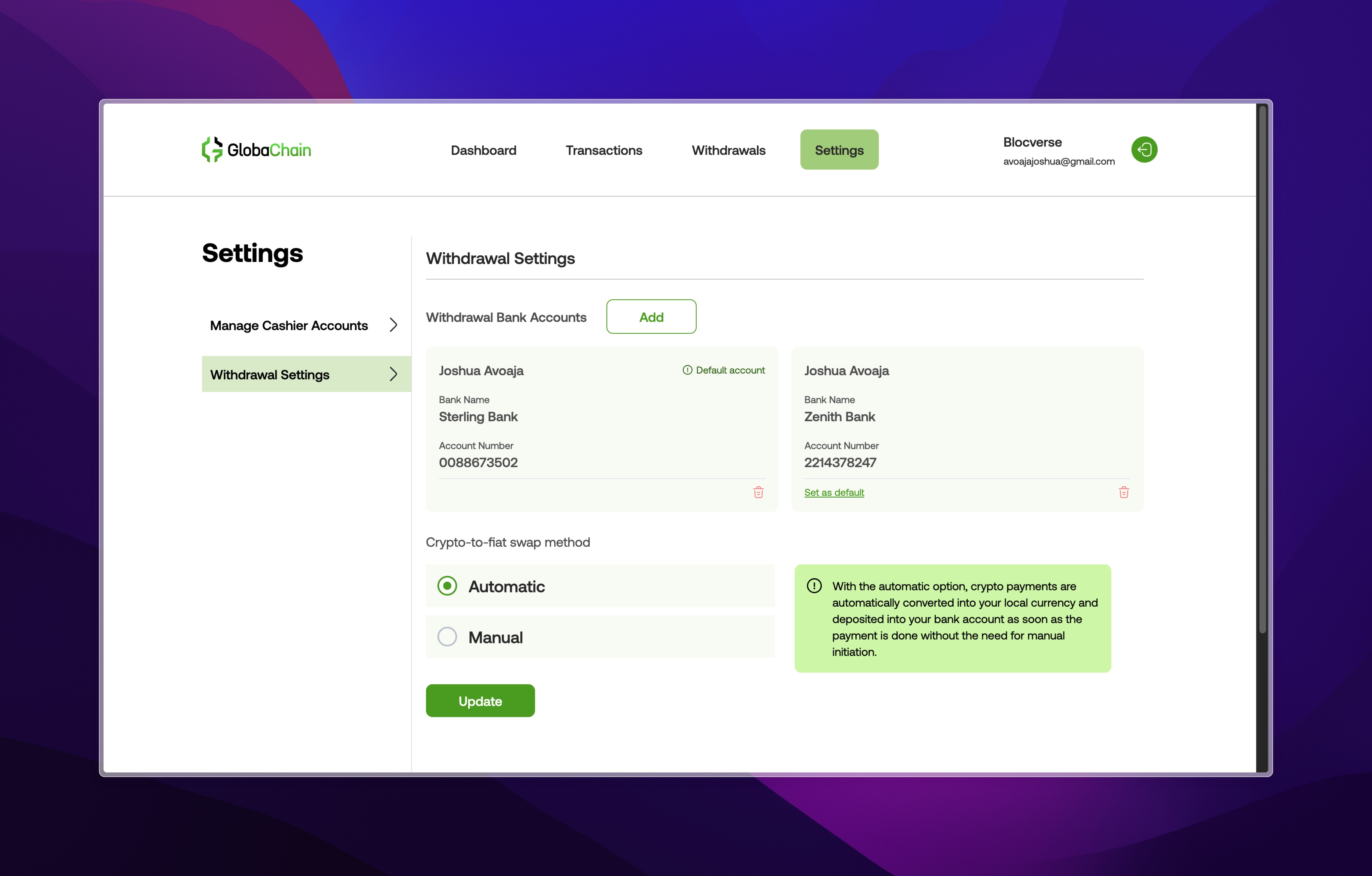Image resolution: width=1372 pixels, height=876 pixels.
Task: Select the Manual swap method radio
Action: tap(447, 637)
